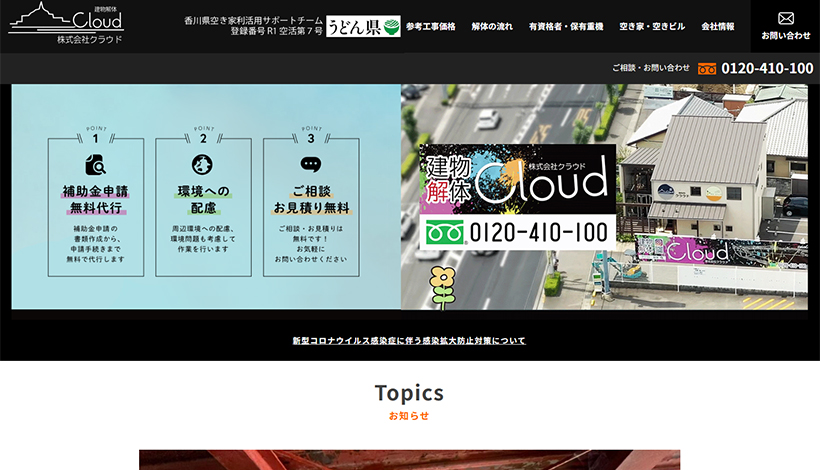Click the ご相談 お見積り無料 card heading
The image size is (820, 470).
point(310,199)
